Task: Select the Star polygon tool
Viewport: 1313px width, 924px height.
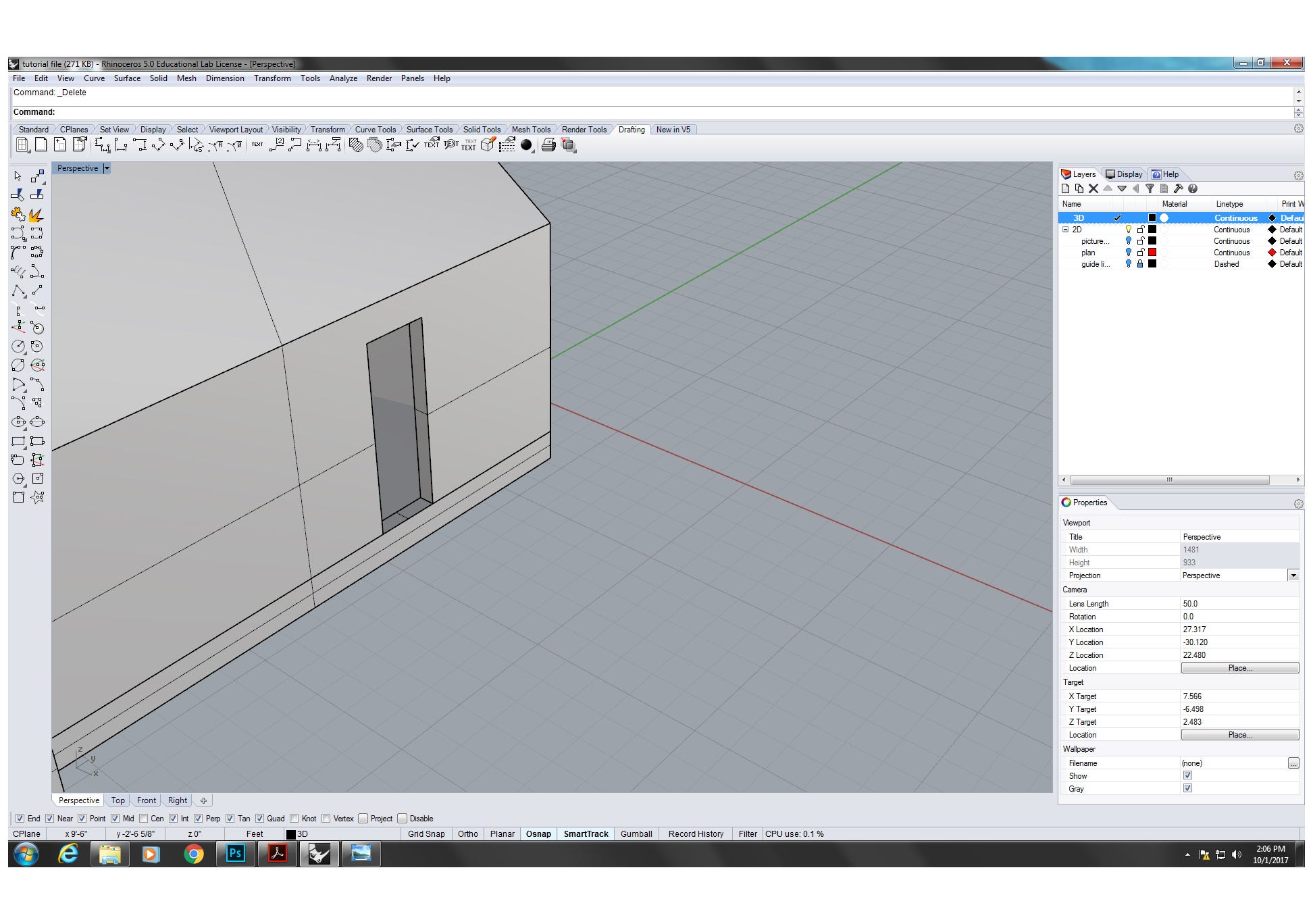Action: 37,497
